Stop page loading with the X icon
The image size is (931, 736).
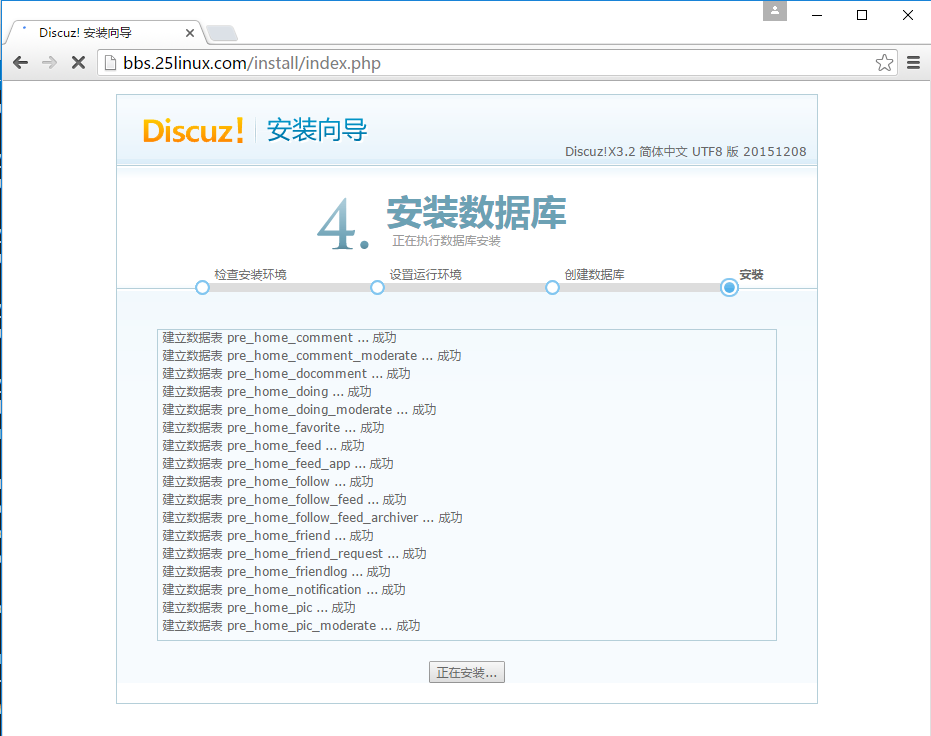[x=78, y=62]
